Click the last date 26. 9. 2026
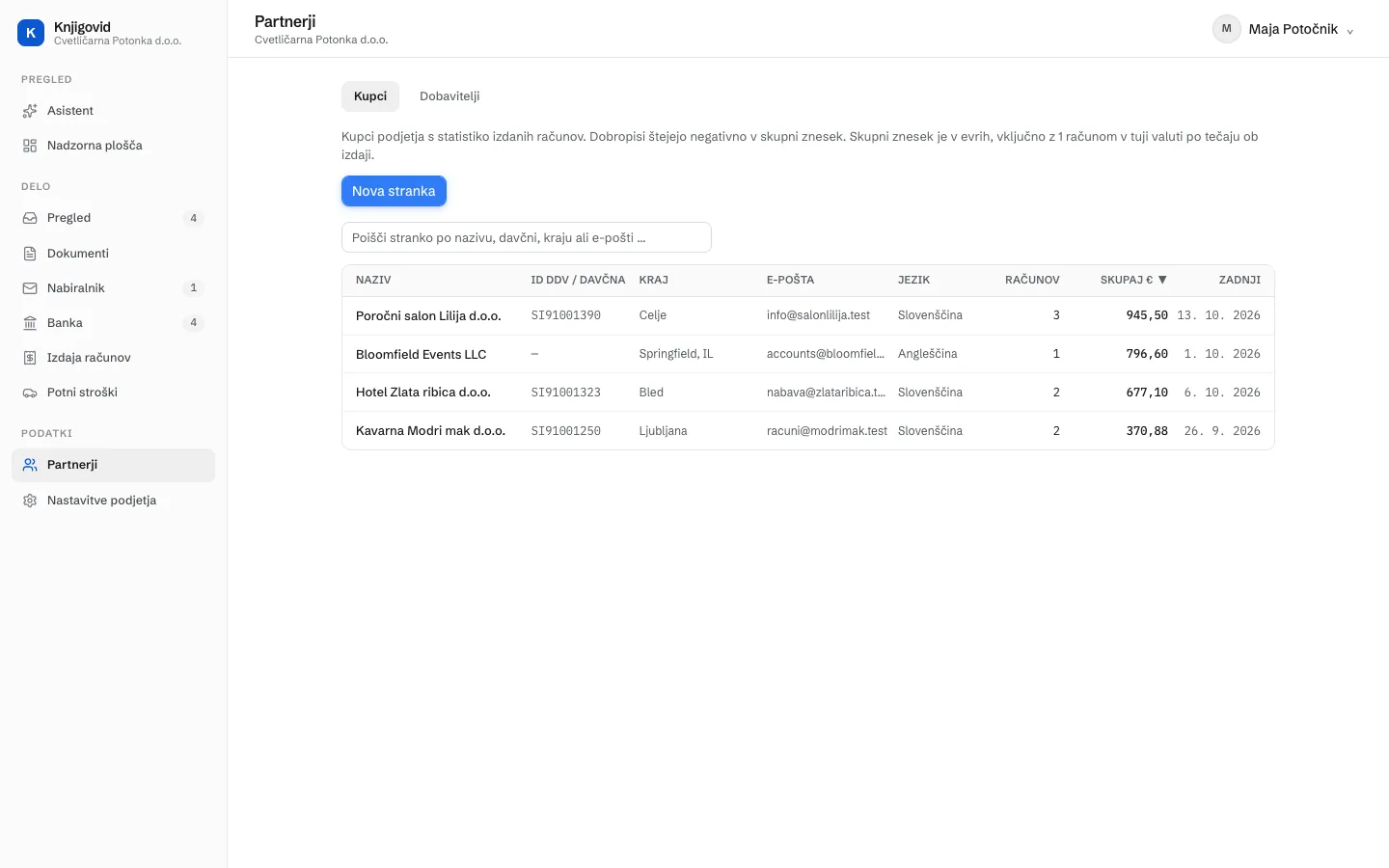The image size is (1389, 868). pyautogui.click(x=1222, y=431)
